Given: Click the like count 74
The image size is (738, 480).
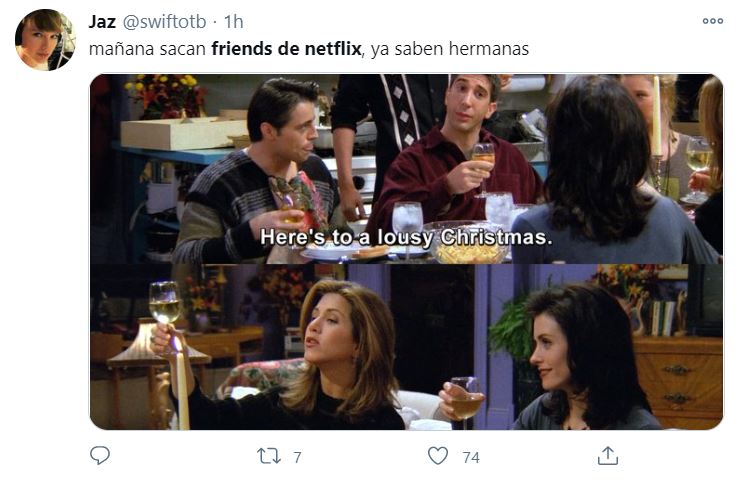Looking at the screenshot, I should click(471, 457).
